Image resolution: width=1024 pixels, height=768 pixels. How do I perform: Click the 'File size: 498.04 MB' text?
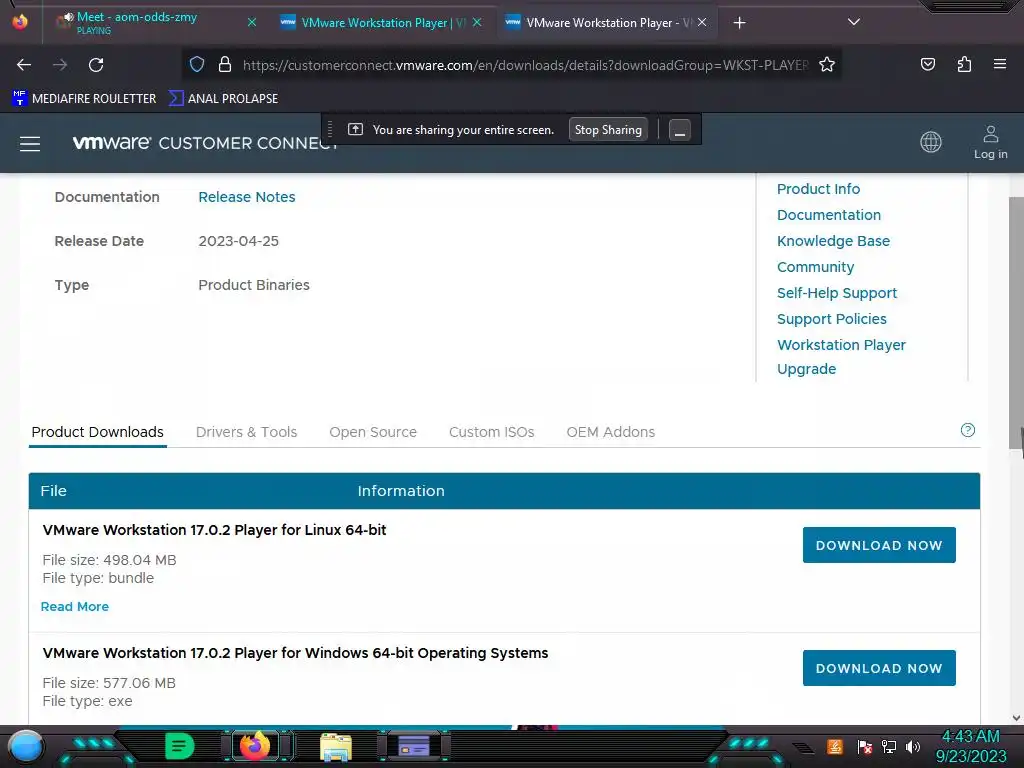tap(109, 560)
